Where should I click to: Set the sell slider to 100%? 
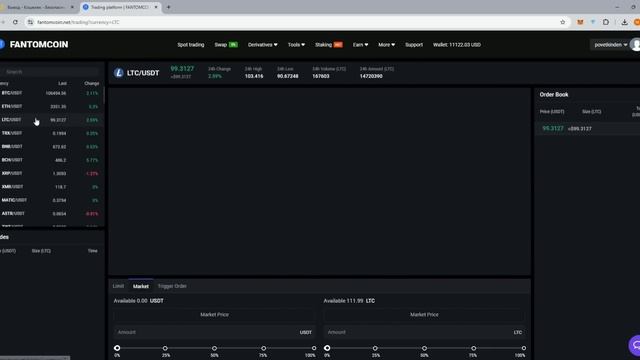523,348
